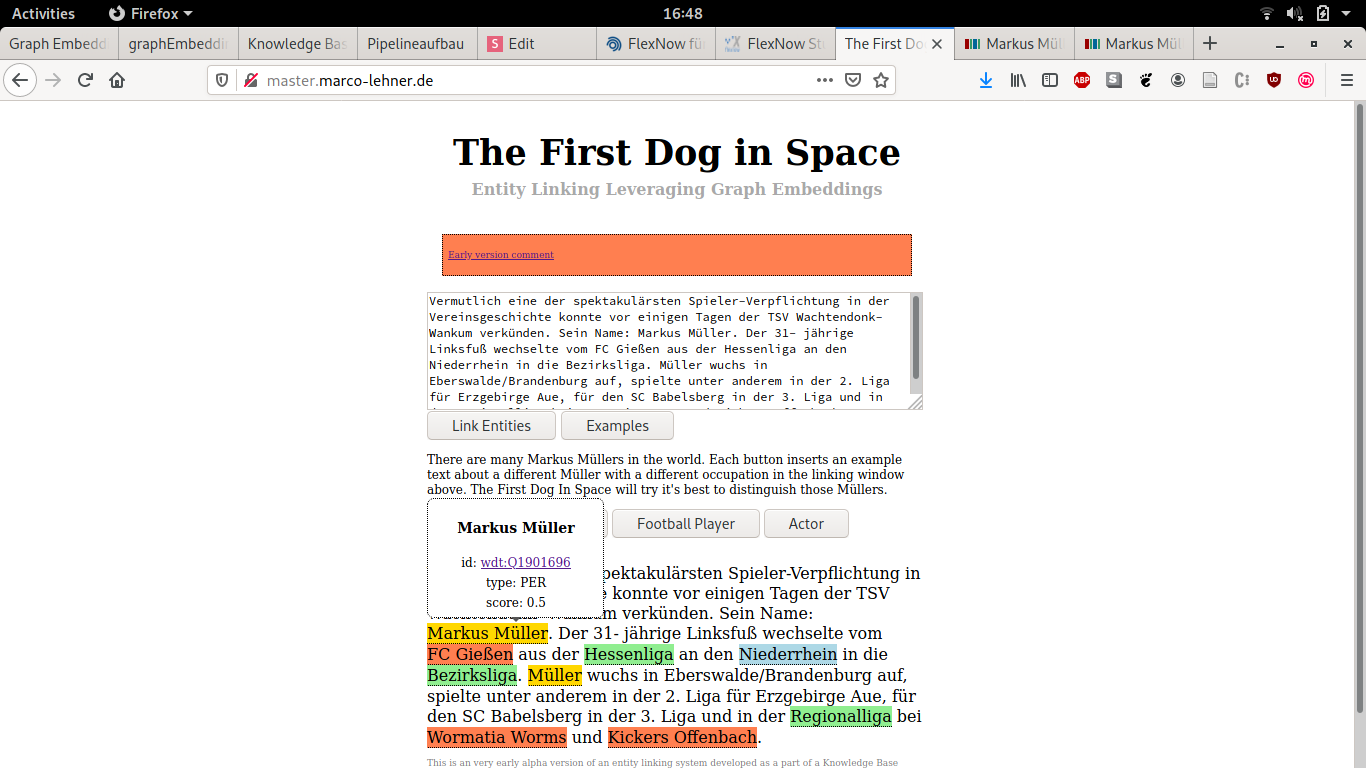Switch to Graph Embedd tab
Screen dimensions: 1366x768
(x=59, y=43)
